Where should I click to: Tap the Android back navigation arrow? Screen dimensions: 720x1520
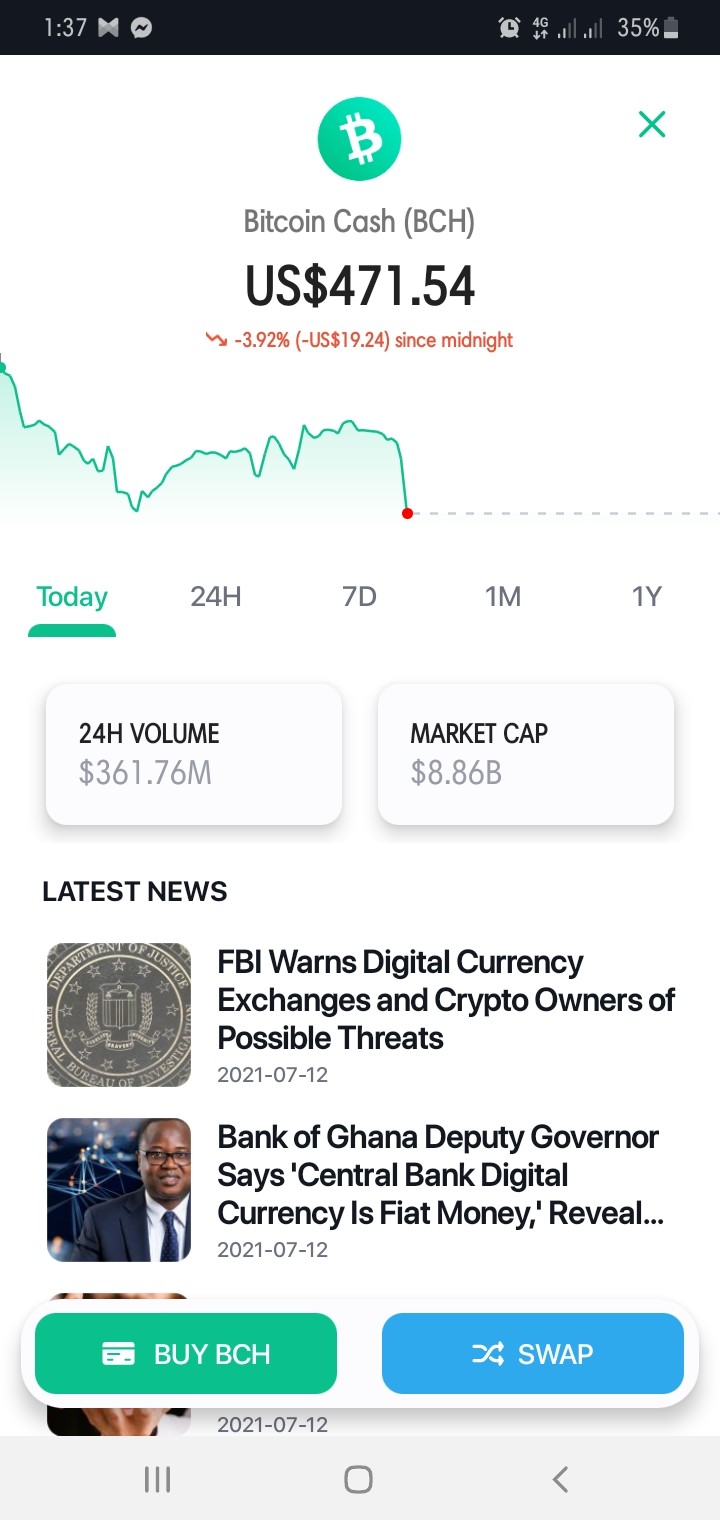pyautogui.click(x=561, y=1479)
